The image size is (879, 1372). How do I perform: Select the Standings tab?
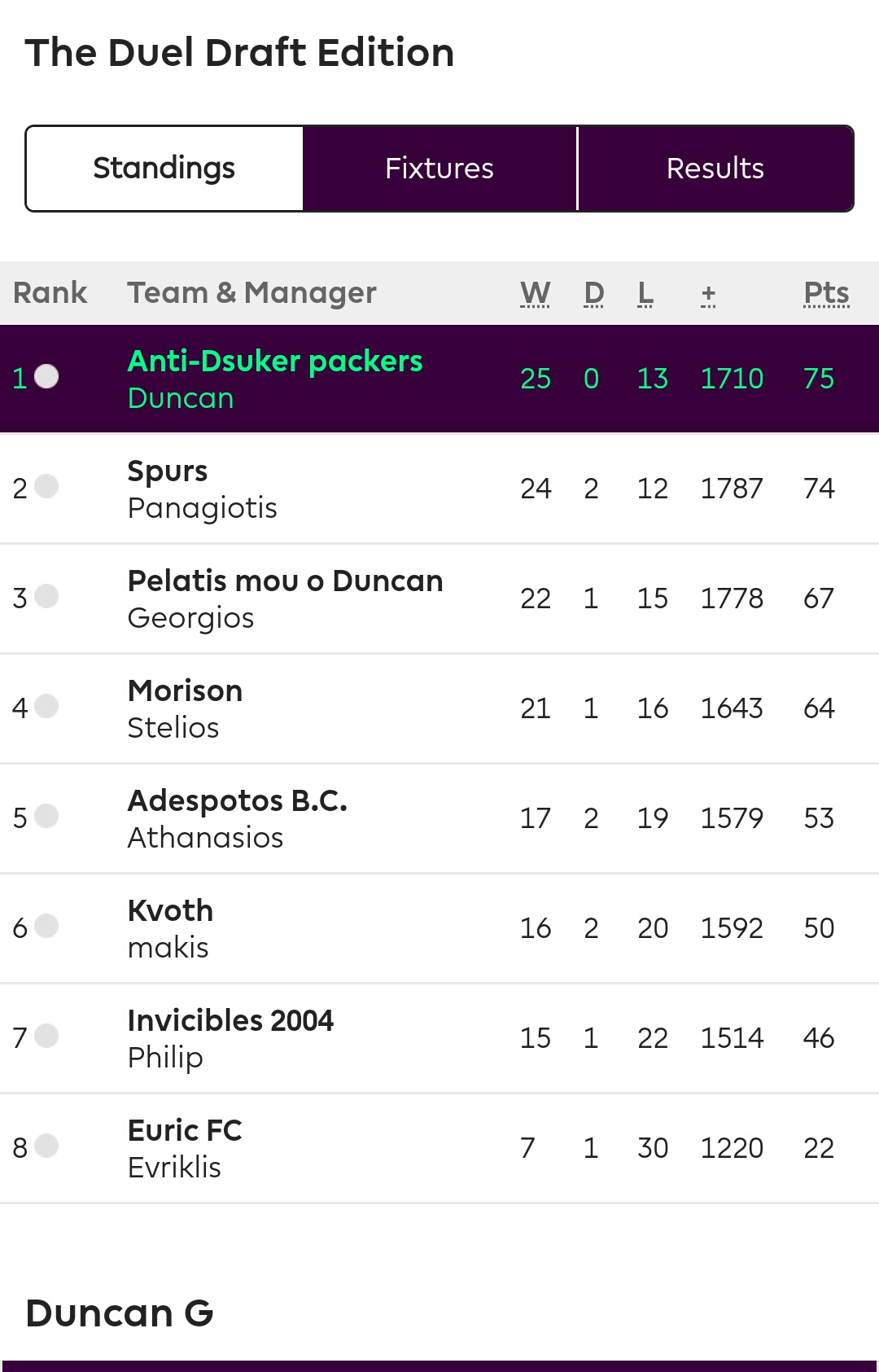(164, 169)
